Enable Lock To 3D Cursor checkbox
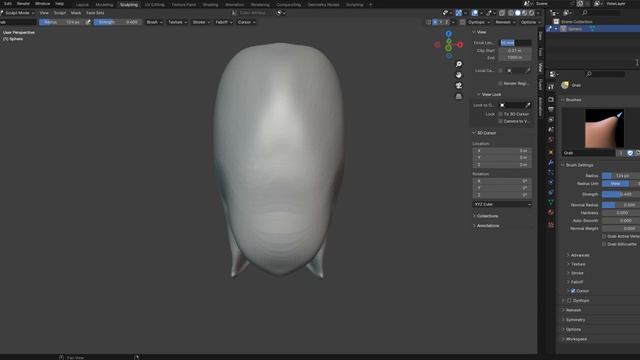The image size is (640, 360). [x=500, y=114]
